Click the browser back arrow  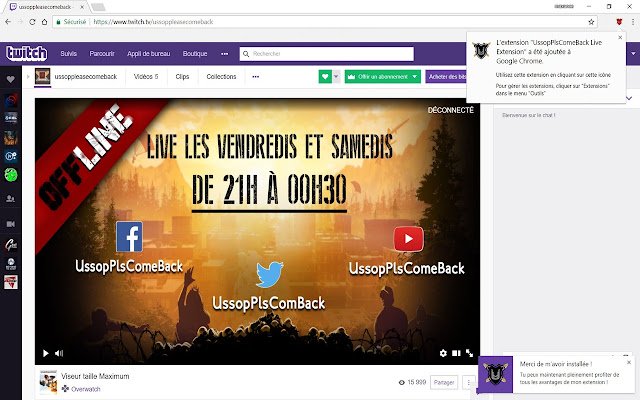coord(8,22)
